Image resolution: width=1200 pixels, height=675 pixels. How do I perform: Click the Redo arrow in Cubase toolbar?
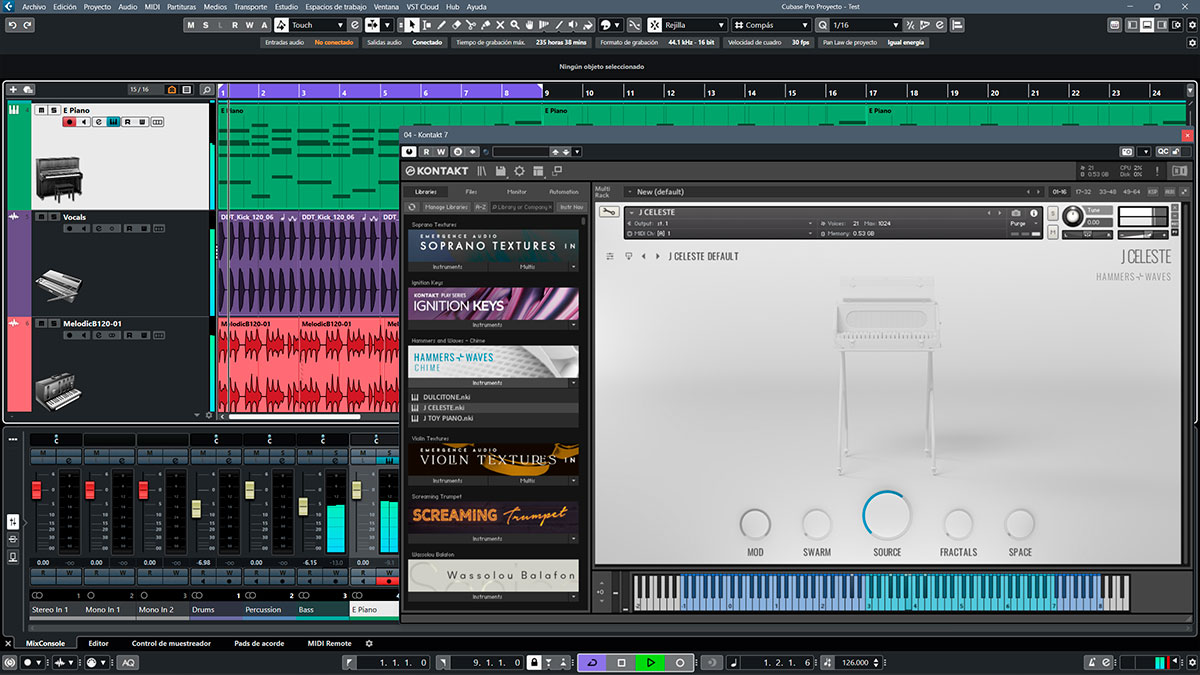pos(27,25)
